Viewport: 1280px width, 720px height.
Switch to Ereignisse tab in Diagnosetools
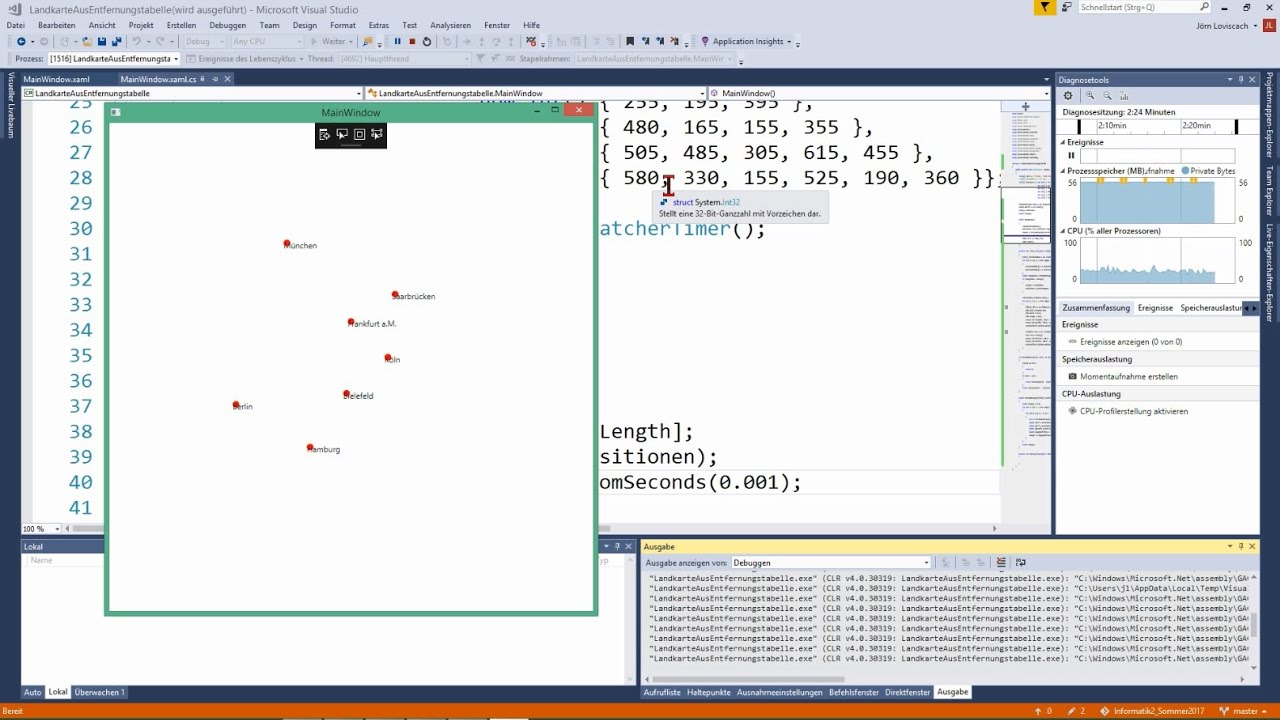point(1155,308)
